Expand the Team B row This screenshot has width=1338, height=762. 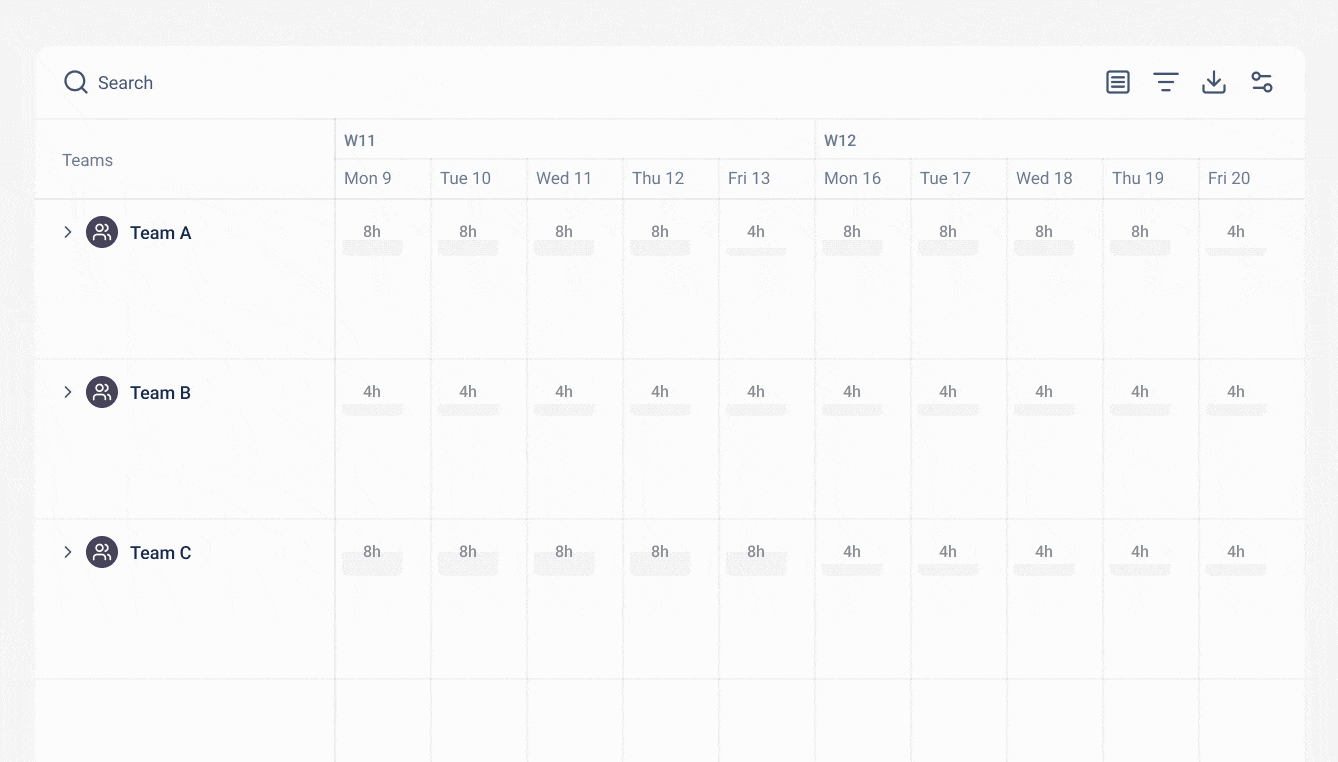point(68,392)
